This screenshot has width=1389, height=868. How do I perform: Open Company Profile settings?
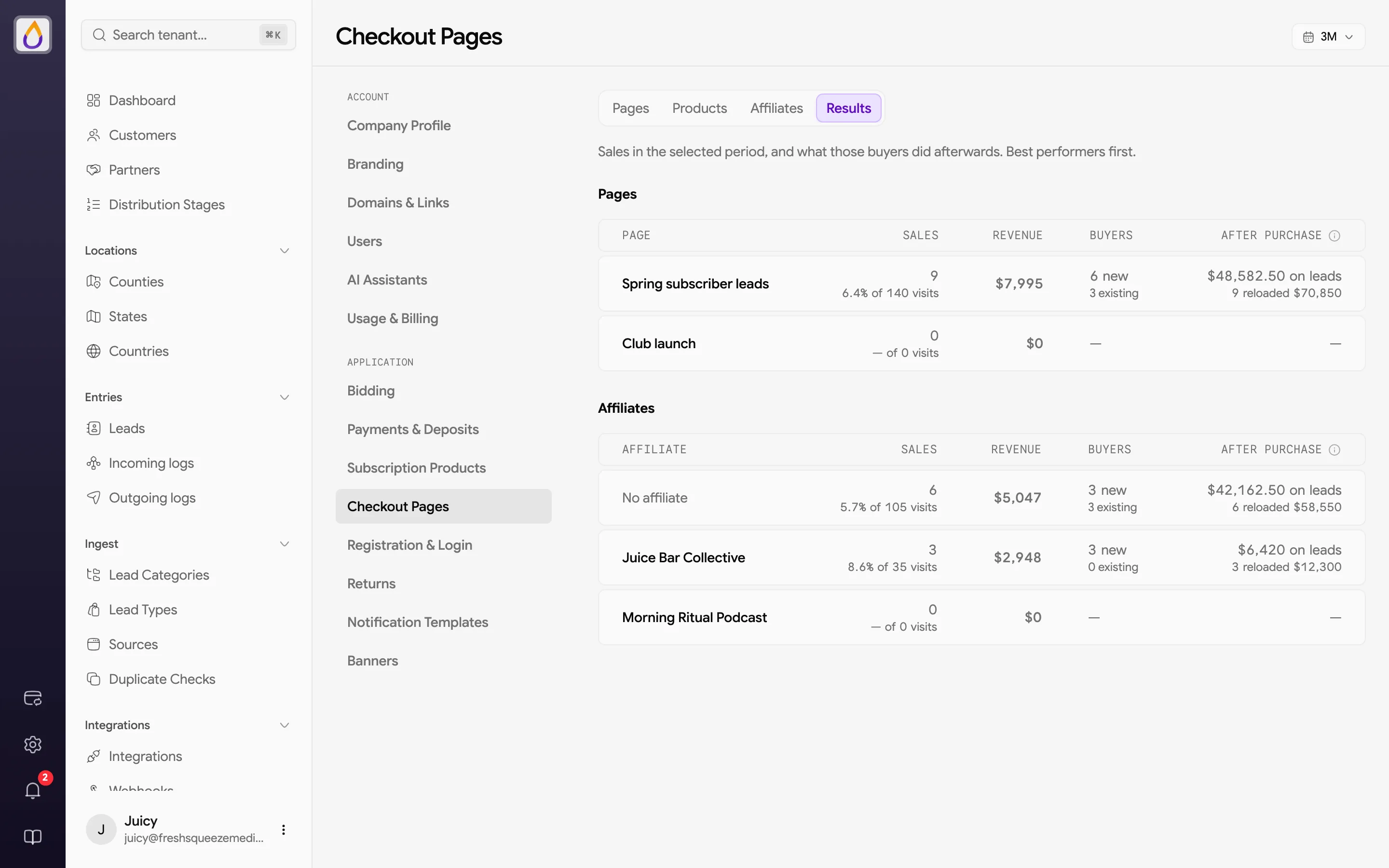399,126
